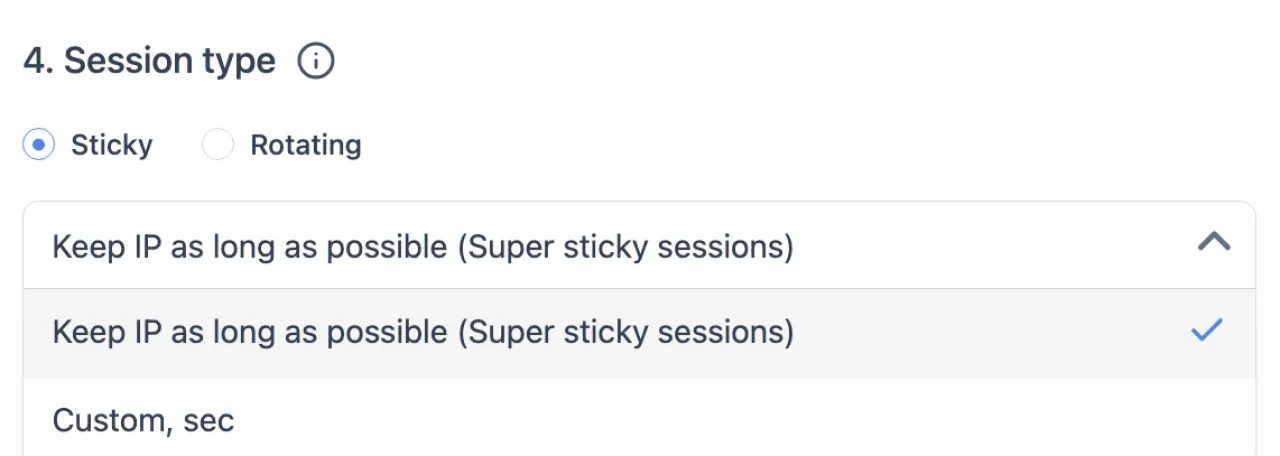Click the info icon beside Session type
Image resolution: width=1280 pixels, height=456 pixels.
click(x=316, y=62)
